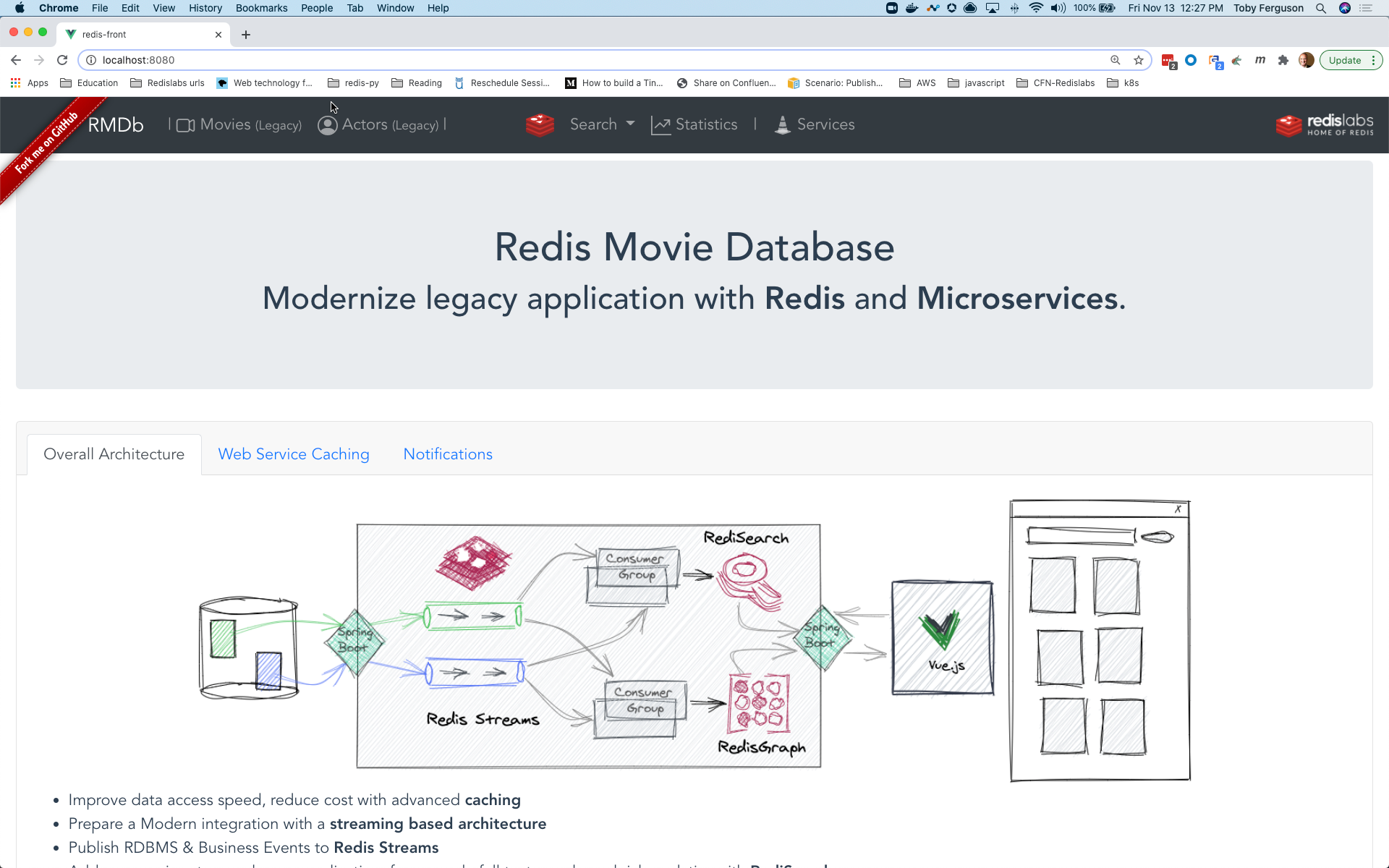1389x868 pixels.
Task: Click the Redis Labs logo
Action: pos(1324,125)
